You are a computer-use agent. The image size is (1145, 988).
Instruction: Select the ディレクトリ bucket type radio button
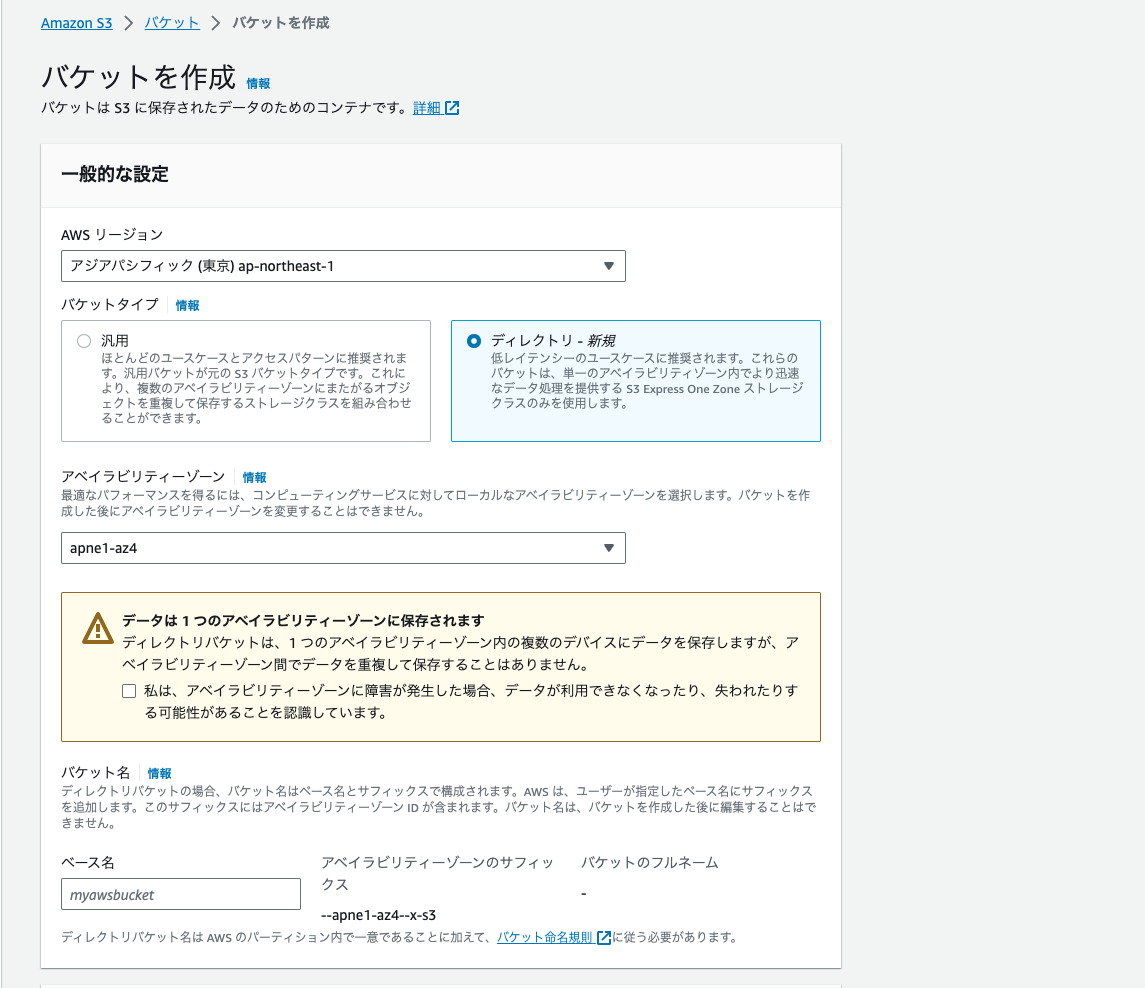[474, 341]
